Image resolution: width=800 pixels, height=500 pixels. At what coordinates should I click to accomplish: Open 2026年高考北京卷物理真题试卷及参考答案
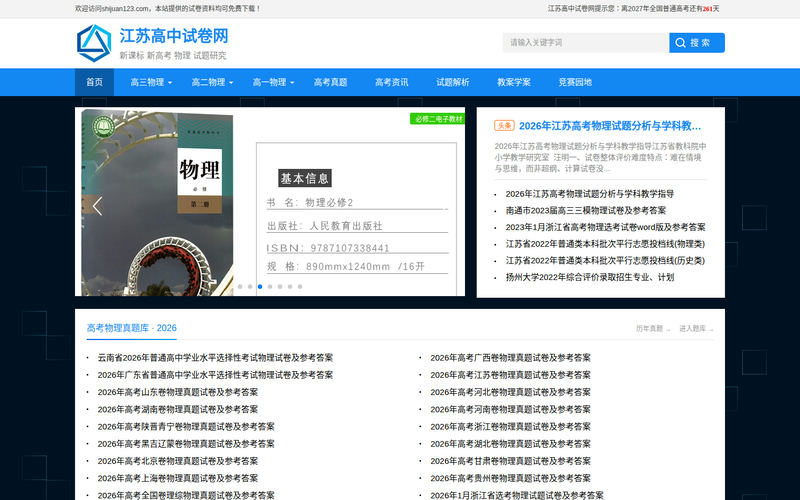point(178,461)
